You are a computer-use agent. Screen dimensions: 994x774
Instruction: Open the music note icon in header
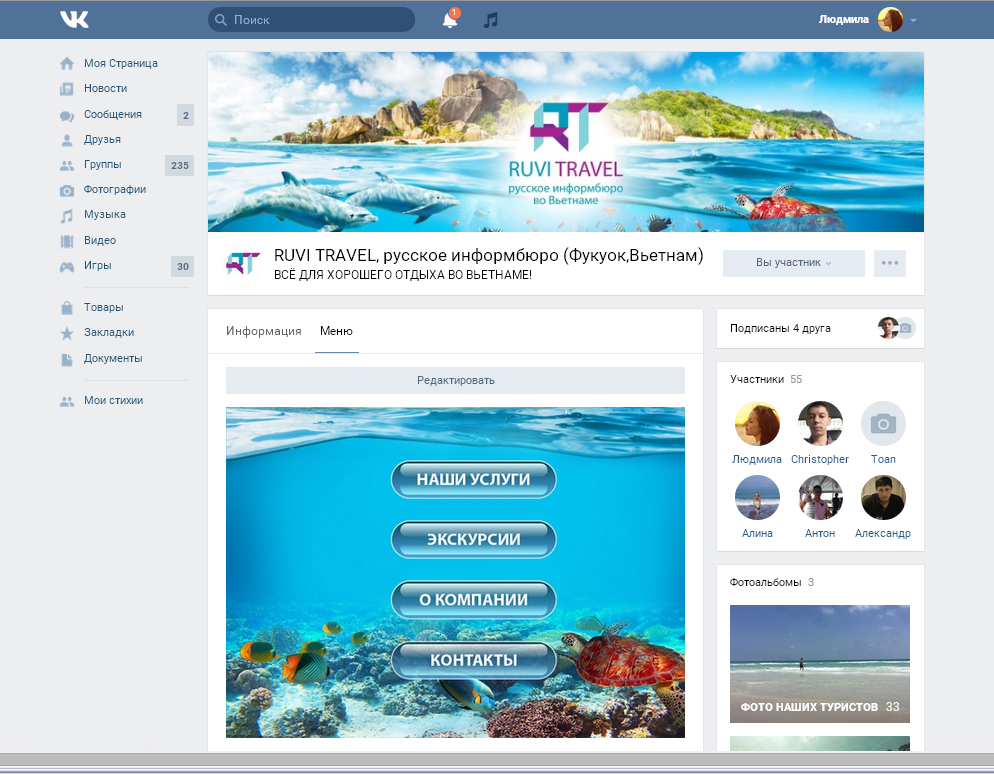tap(491, 20)
